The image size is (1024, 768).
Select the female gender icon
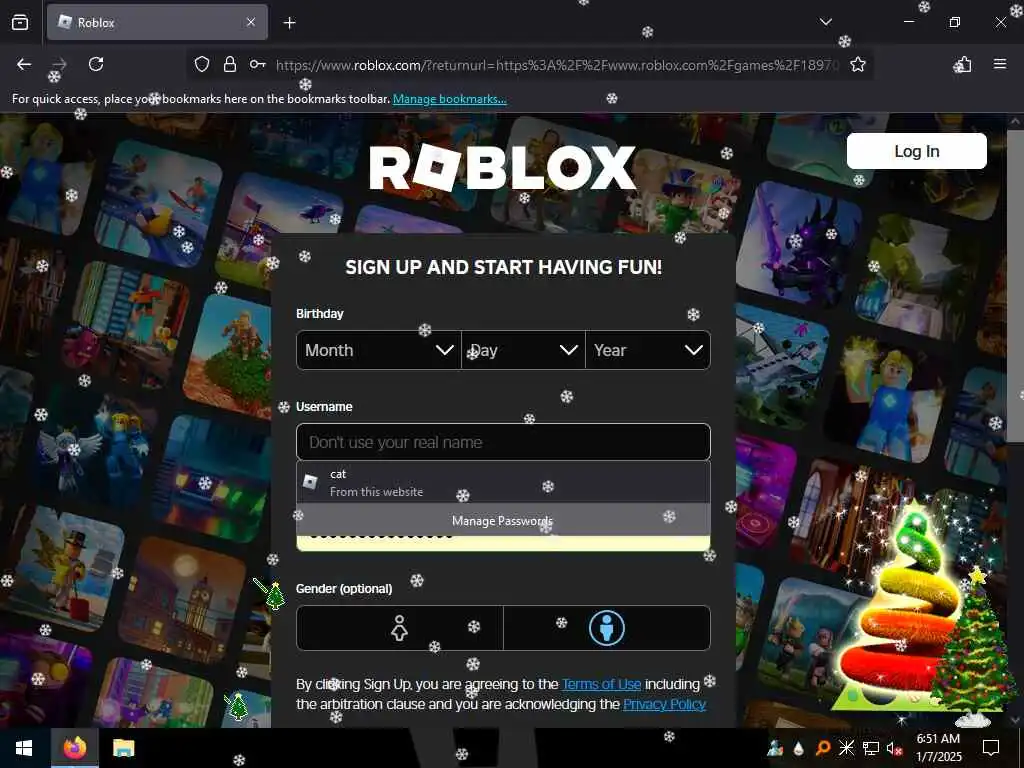pos(400,628)
